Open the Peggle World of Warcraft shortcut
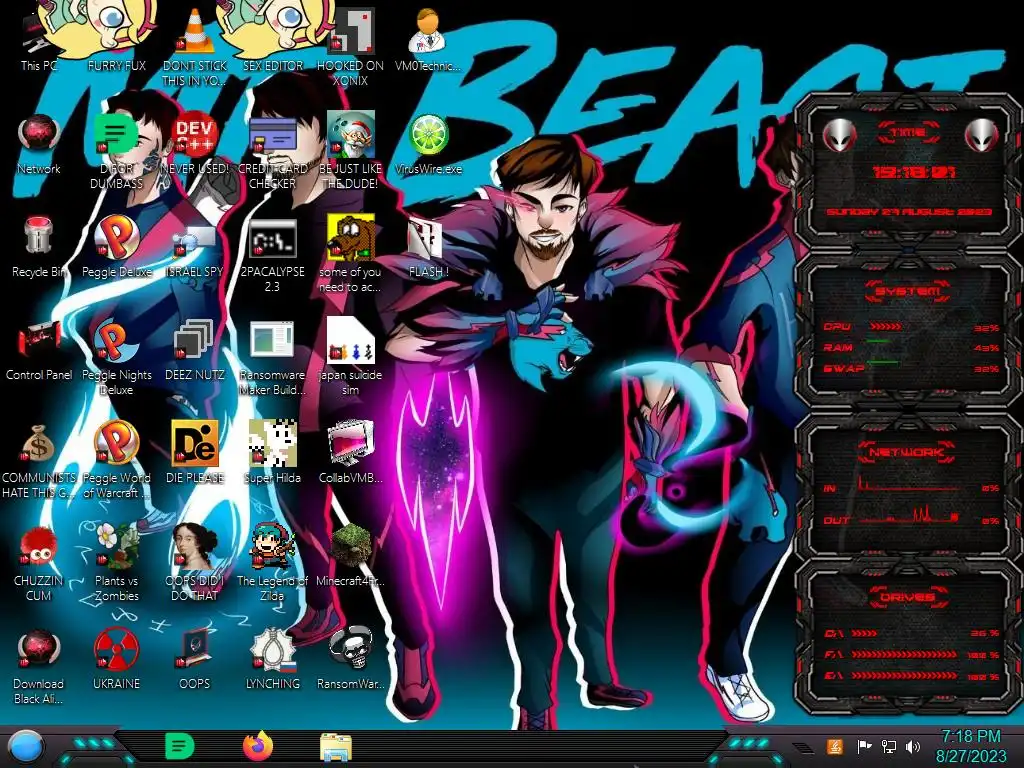The height and width of the screenshot is (768, 1024). (116, 459)
